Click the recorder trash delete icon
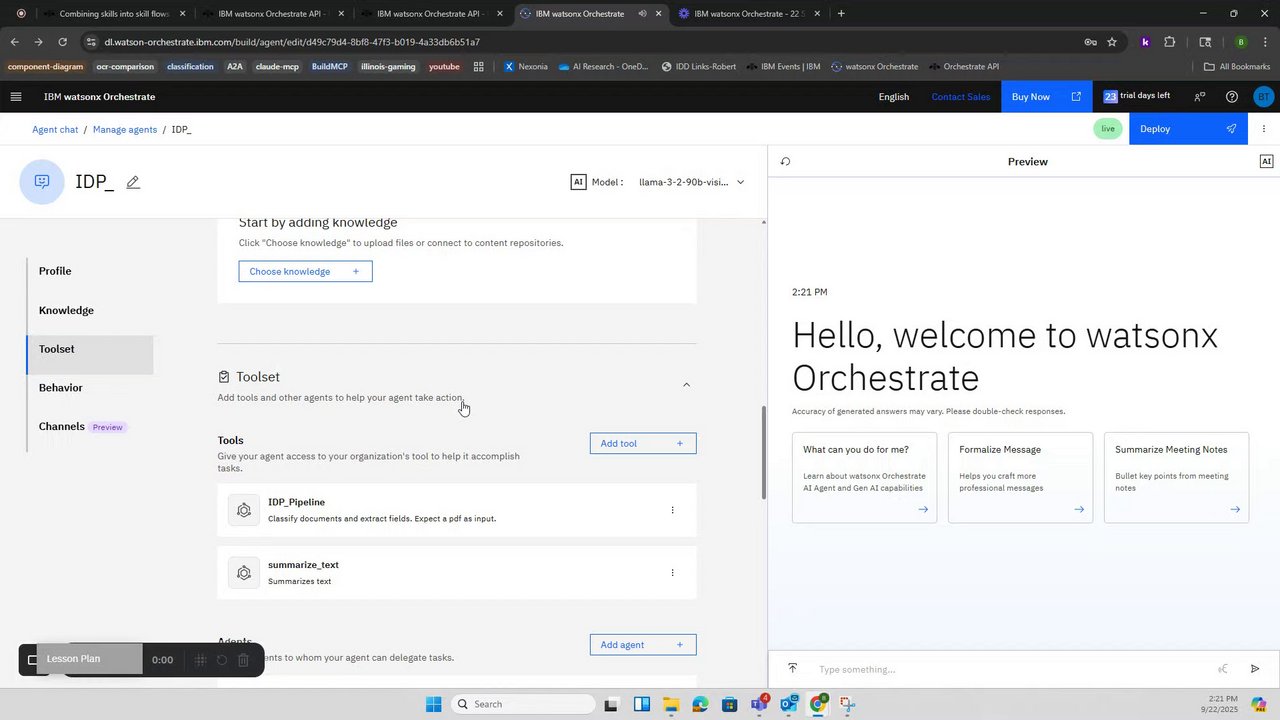Screen dimensions: 1280x720 point(243,660)
